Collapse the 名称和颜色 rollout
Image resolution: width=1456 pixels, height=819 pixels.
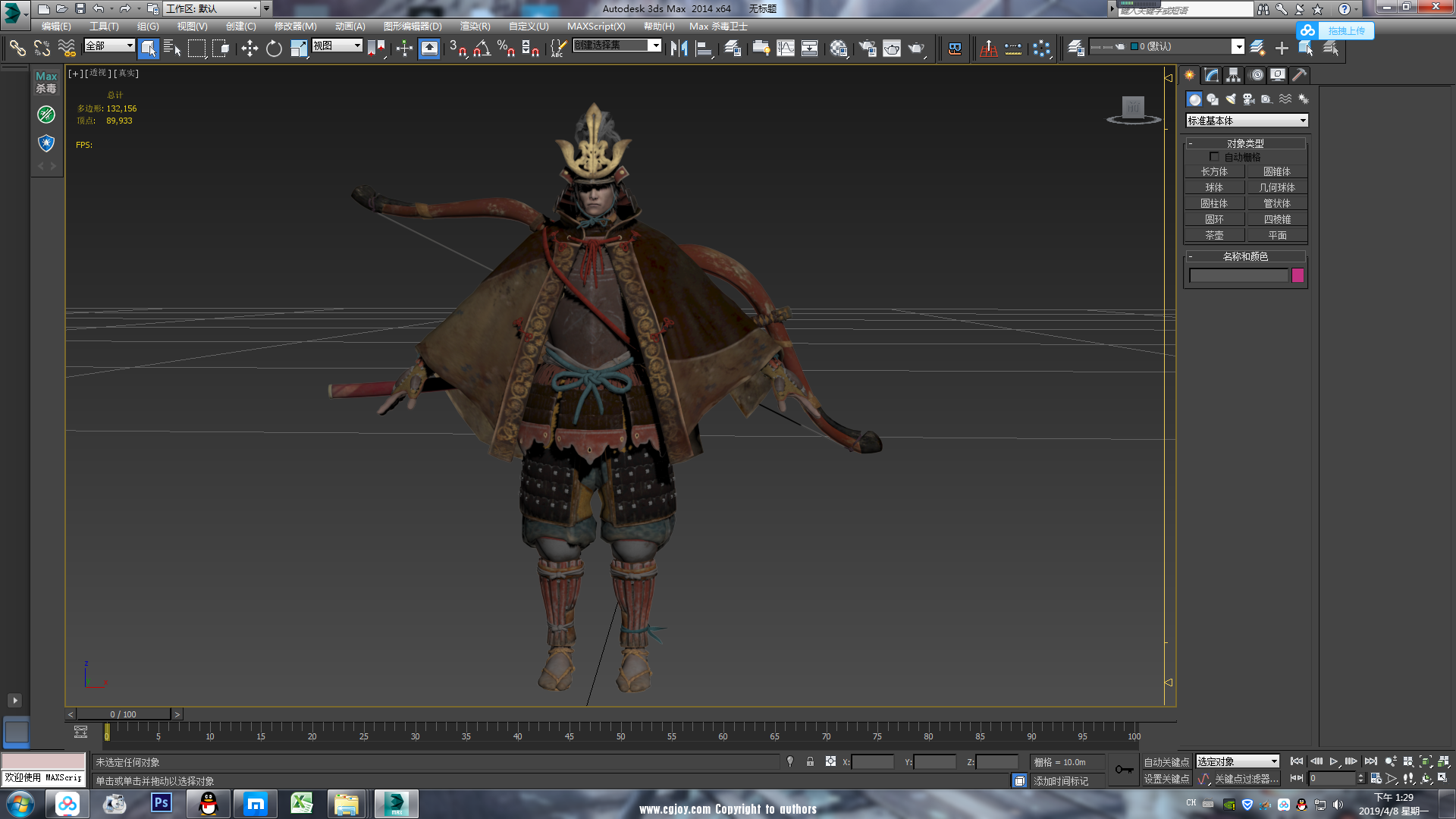coord(1245,256)
